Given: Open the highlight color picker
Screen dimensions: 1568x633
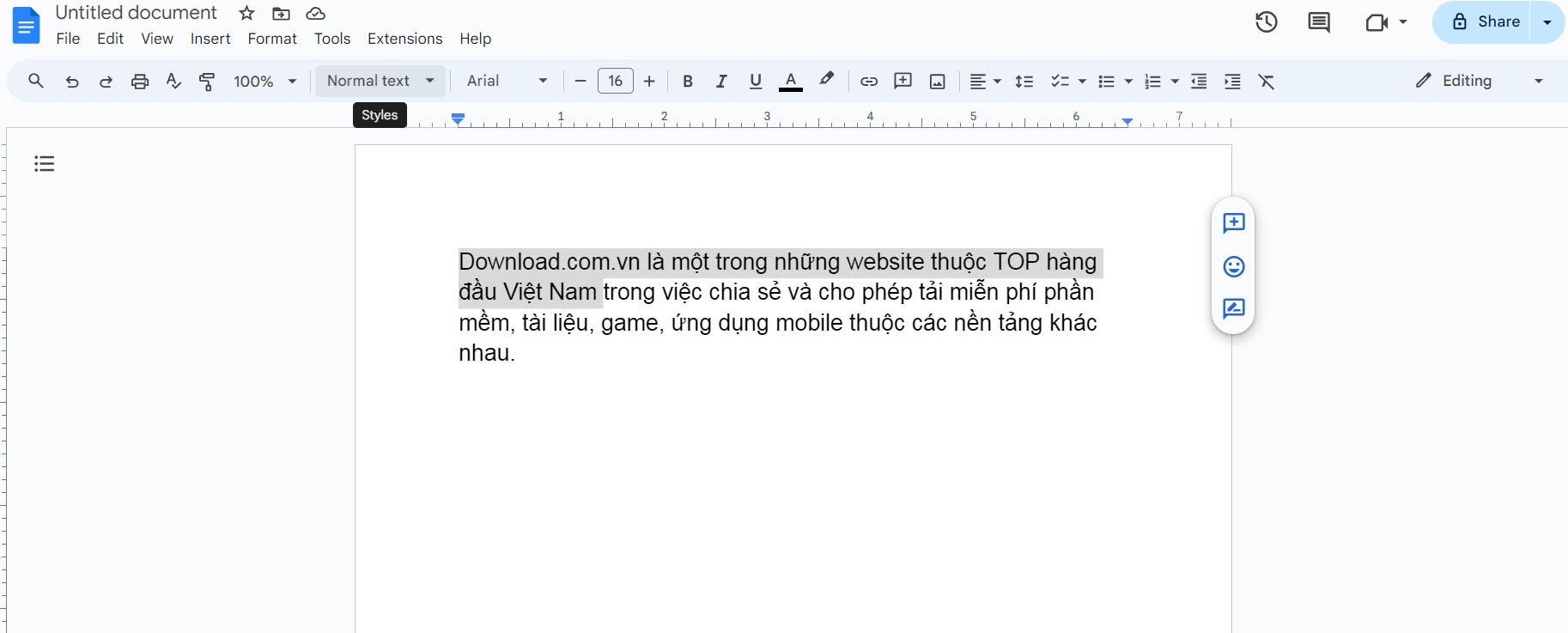Looking at the screenshot, I should 826,81.
